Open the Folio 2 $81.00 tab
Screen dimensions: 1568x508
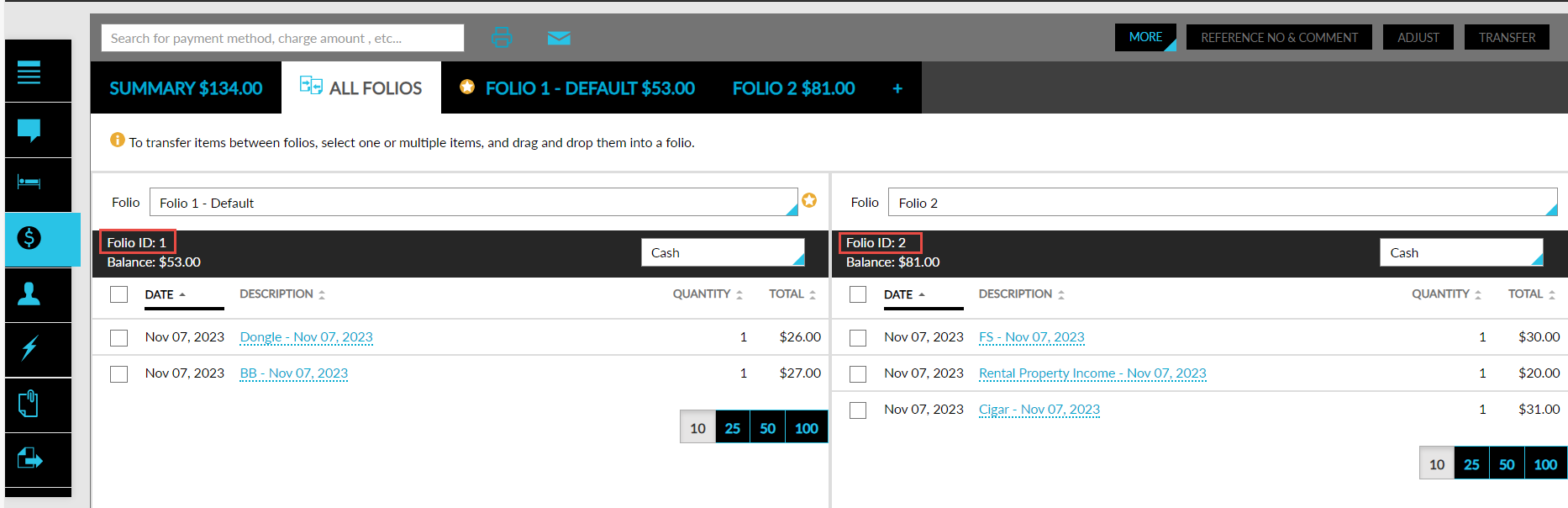pos(793,88)
